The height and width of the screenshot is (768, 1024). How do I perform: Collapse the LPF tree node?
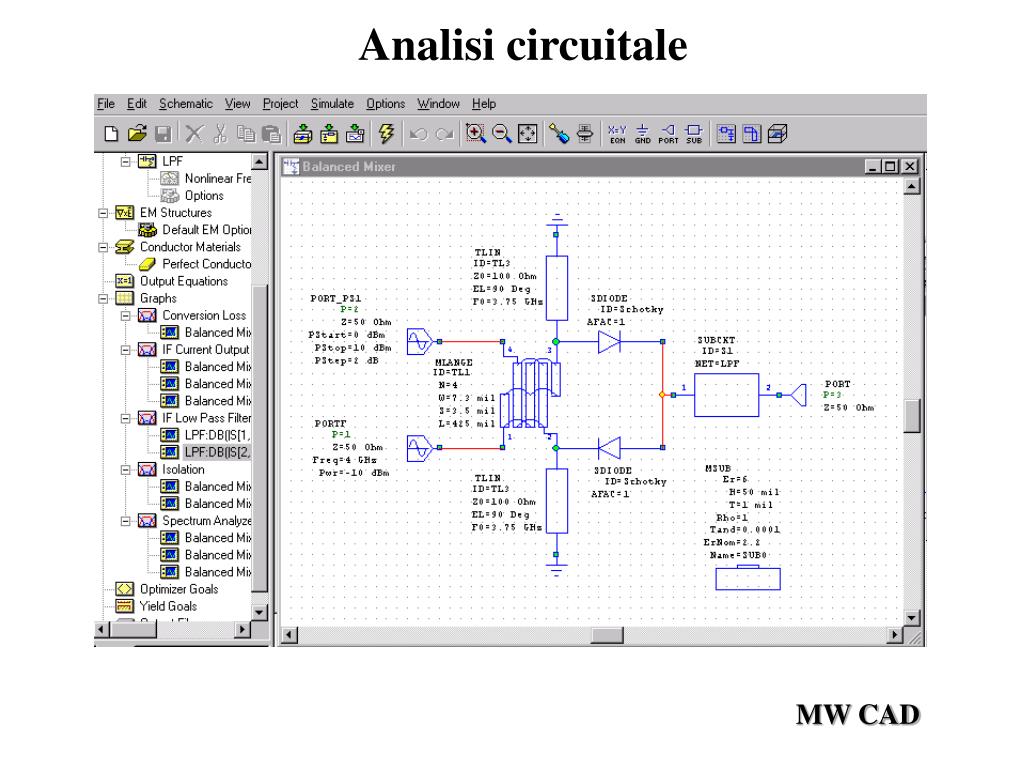pyautogui.click(x=125, y=161)
